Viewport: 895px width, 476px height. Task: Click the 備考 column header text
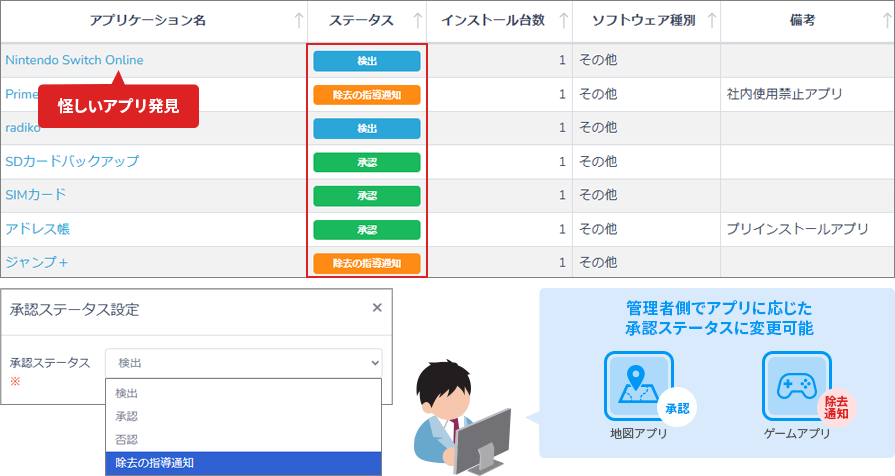[x=803, y=21]
